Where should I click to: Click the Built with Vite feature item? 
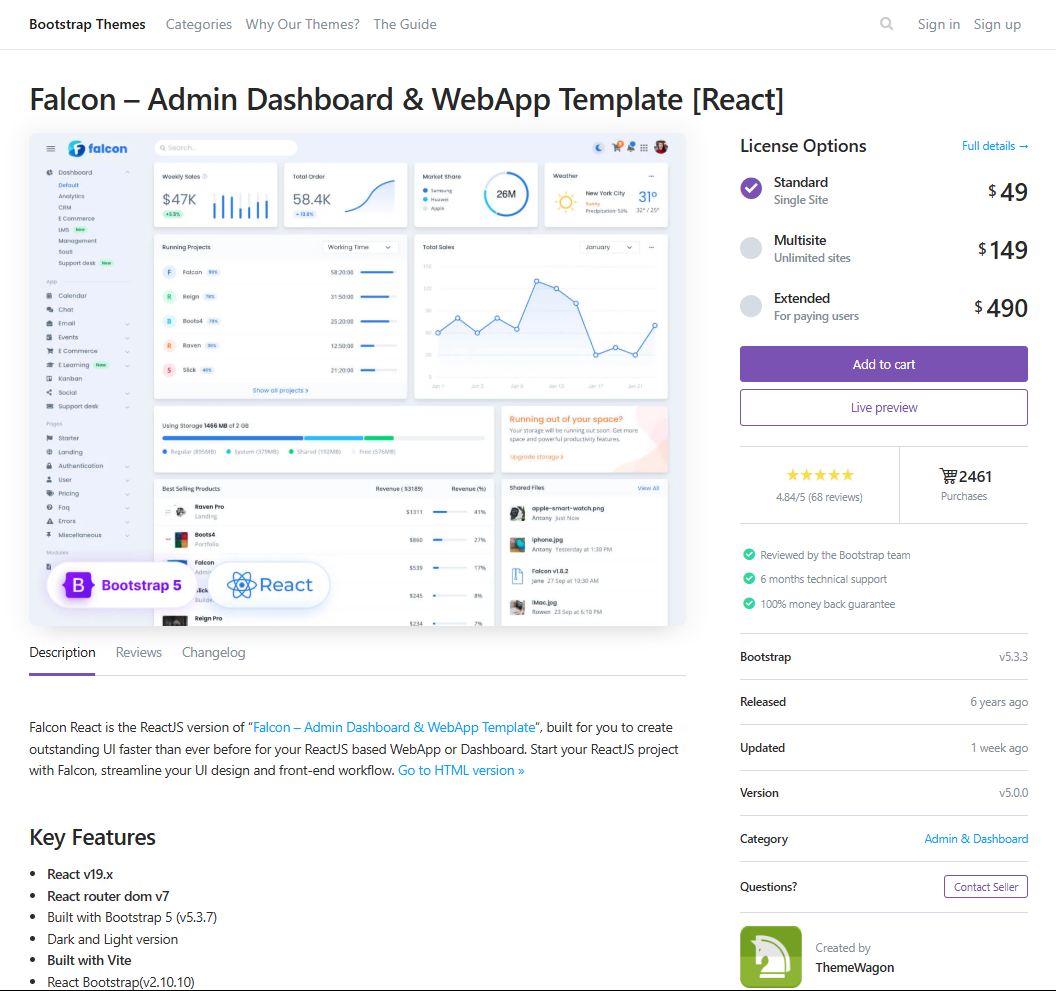(89, 961)
